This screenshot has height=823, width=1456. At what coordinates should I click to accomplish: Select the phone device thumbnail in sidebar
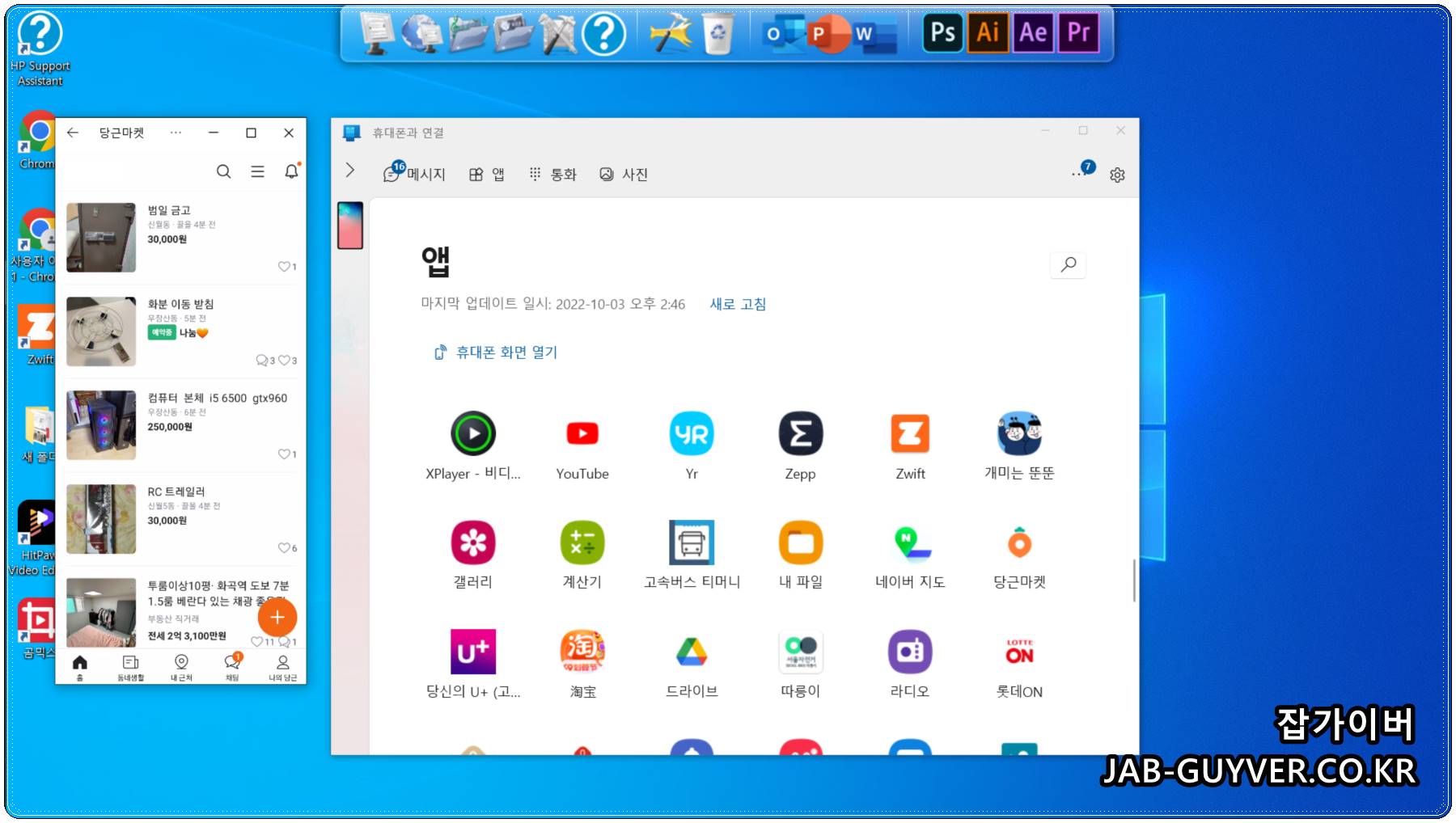350,226
